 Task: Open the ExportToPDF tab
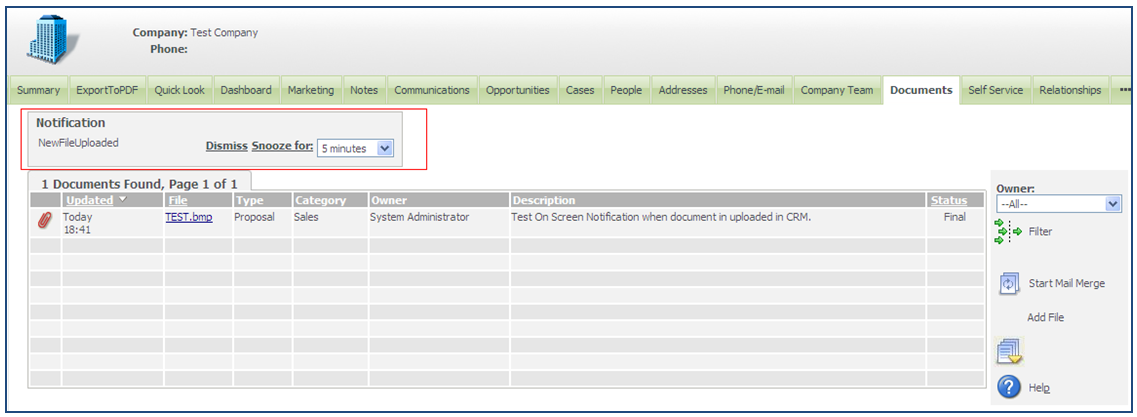[107, 90]
